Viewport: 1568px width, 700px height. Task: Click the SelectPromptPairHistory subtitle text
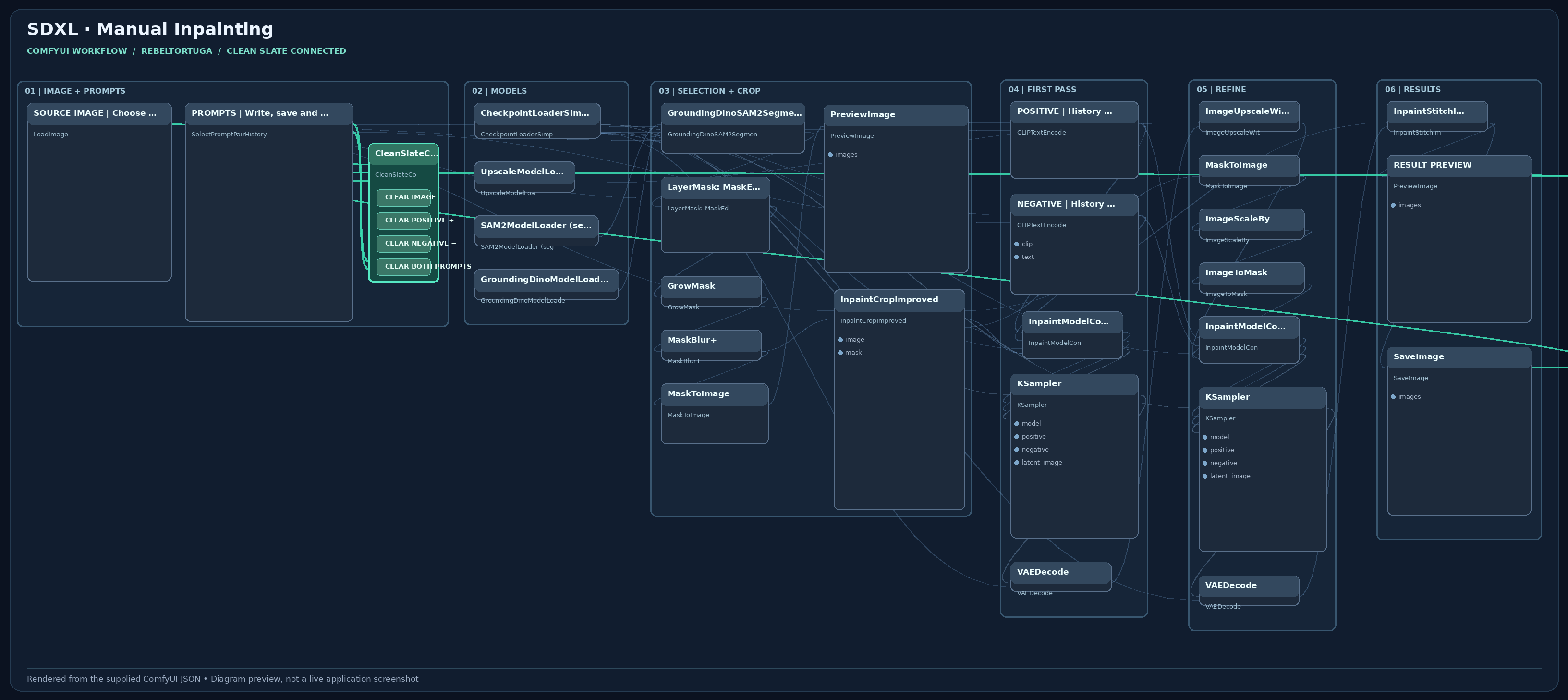pos(229,135)
